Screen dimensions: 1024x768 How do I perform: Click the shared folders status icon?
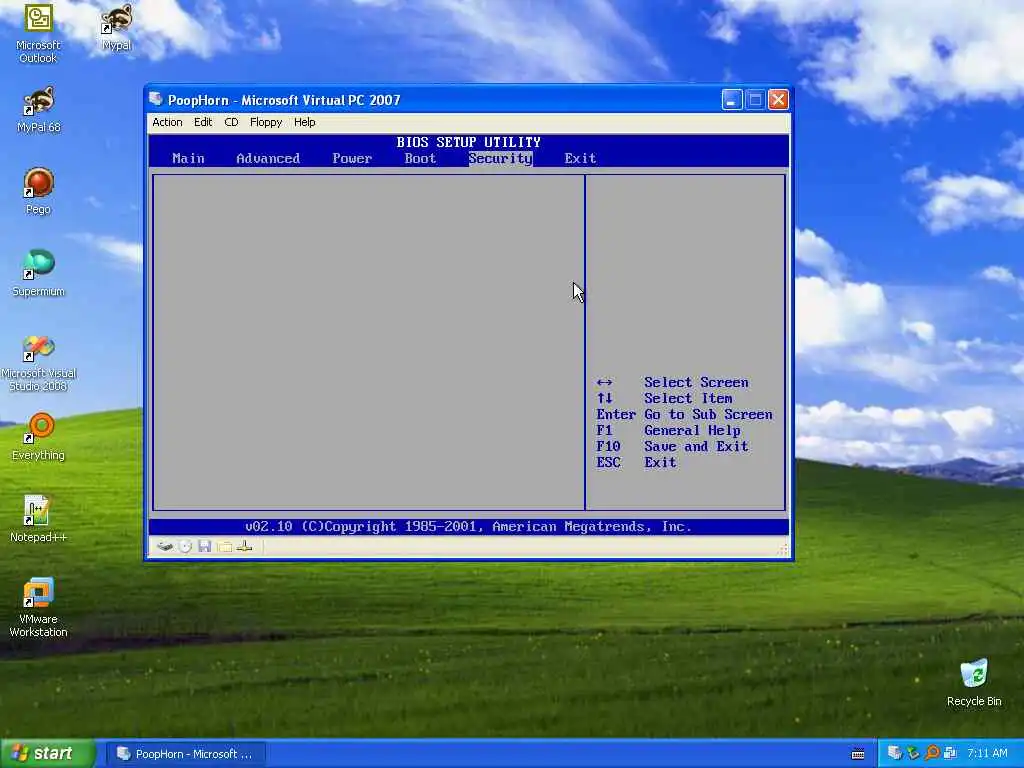225,546
